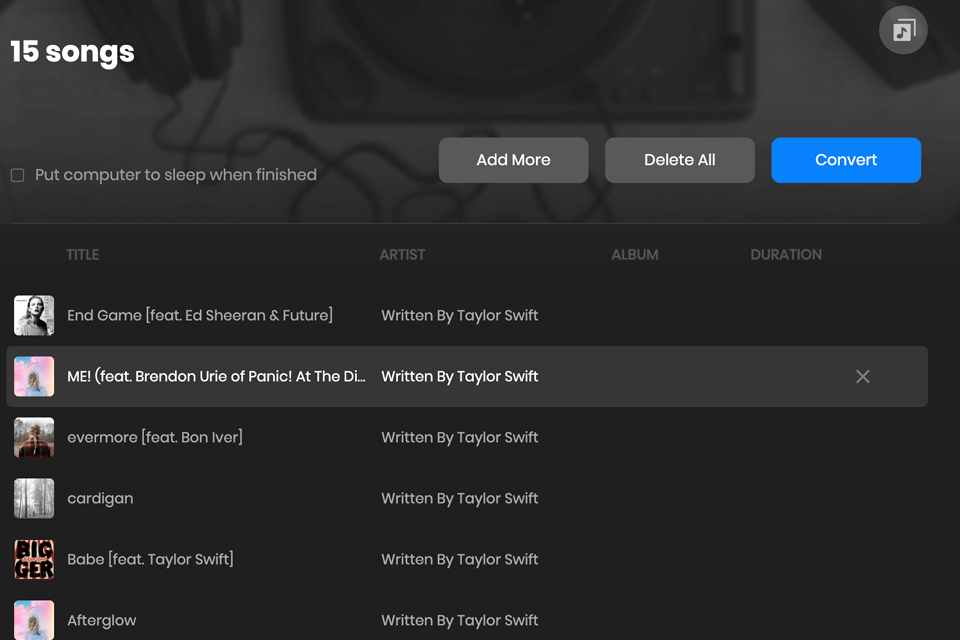Start conversion with the Convert button
This screenshot has height=640, width=960.
(846, 160)
